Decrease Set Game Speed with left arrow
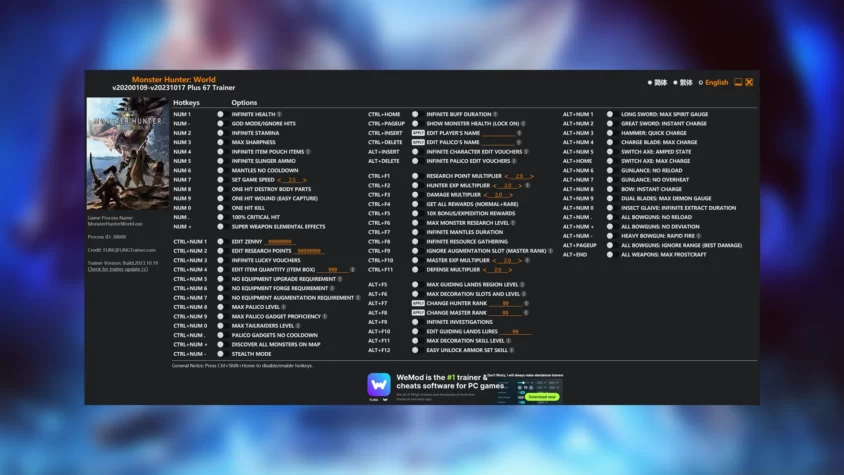This screenshot has height=475, width=844. click(279, 180)
